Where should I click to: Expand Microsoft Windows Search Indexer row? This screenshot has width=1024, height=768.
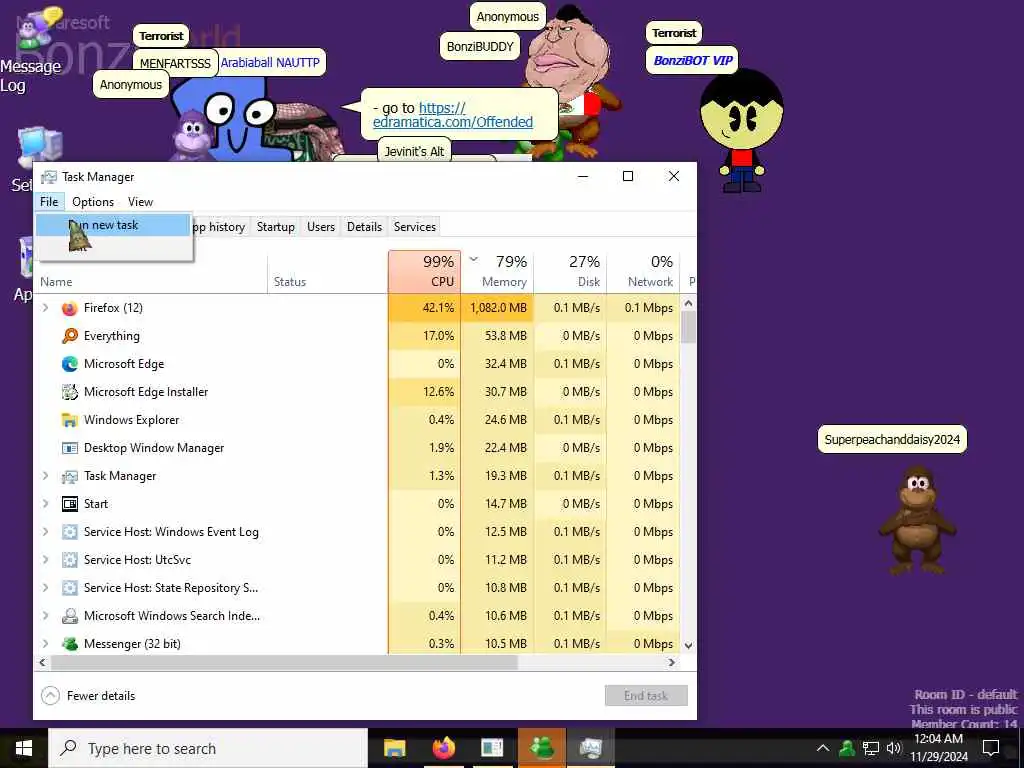(45, 616)
